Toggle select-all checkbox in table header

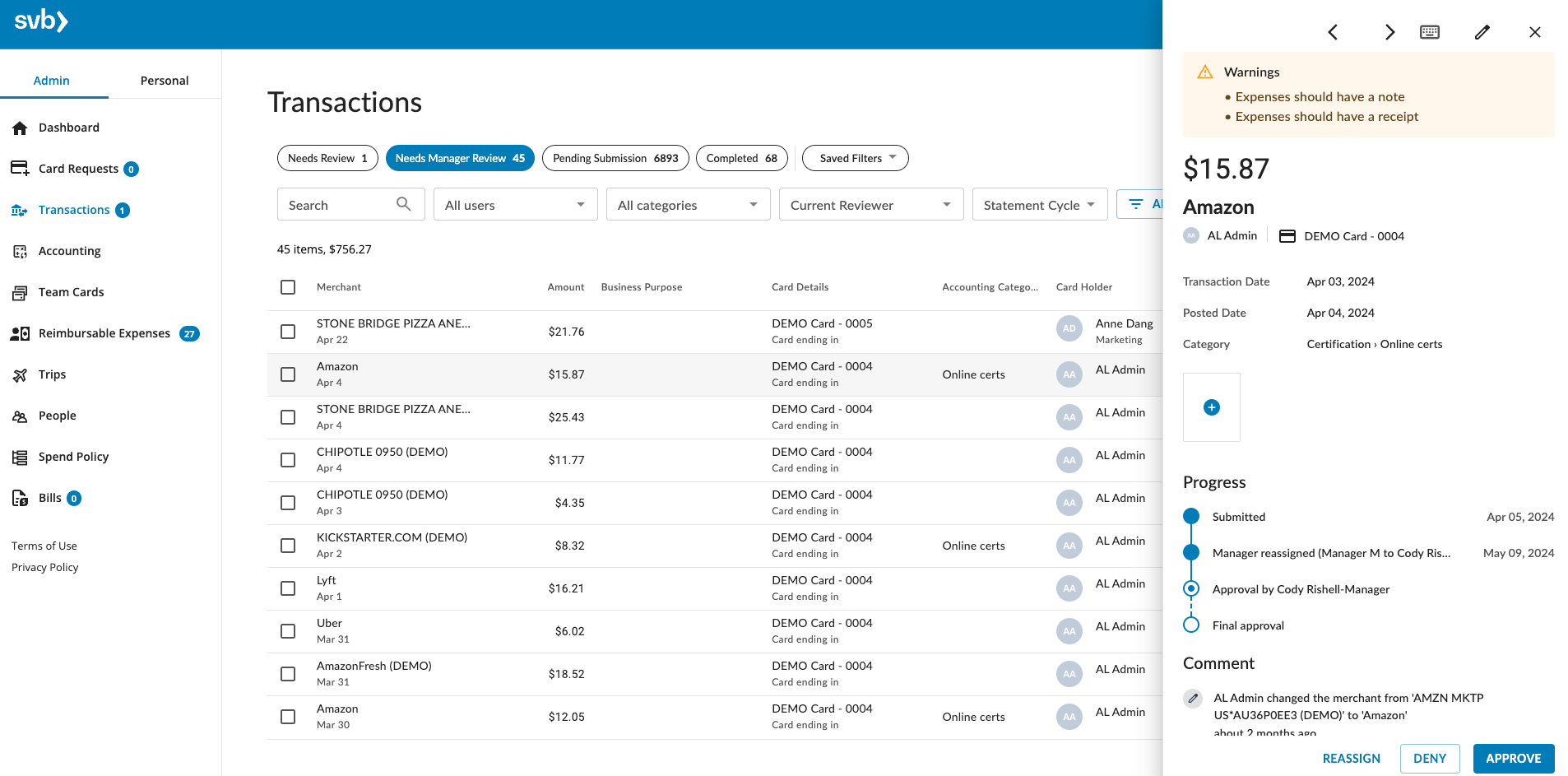(288, 287)
